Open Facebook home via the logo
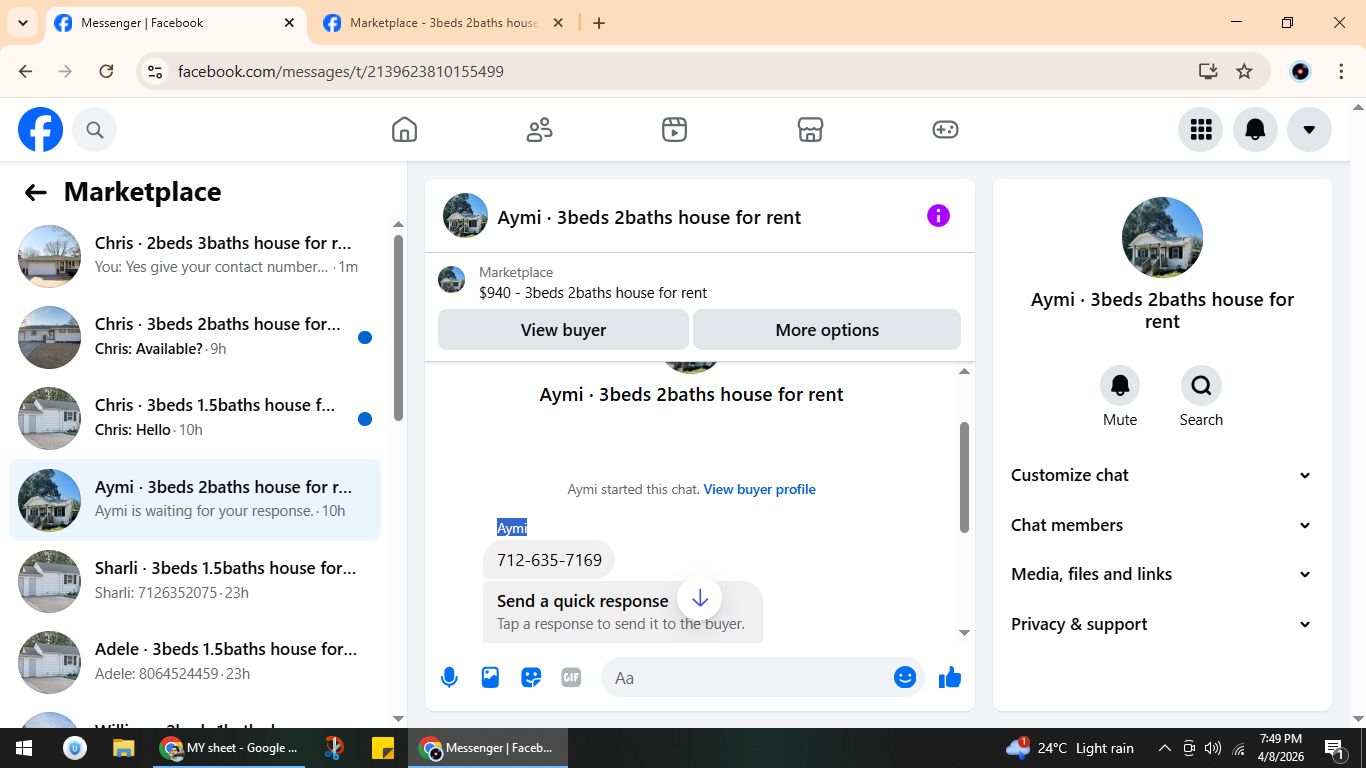The height and width of the screenshot is (768, 1366). [41, 130]
